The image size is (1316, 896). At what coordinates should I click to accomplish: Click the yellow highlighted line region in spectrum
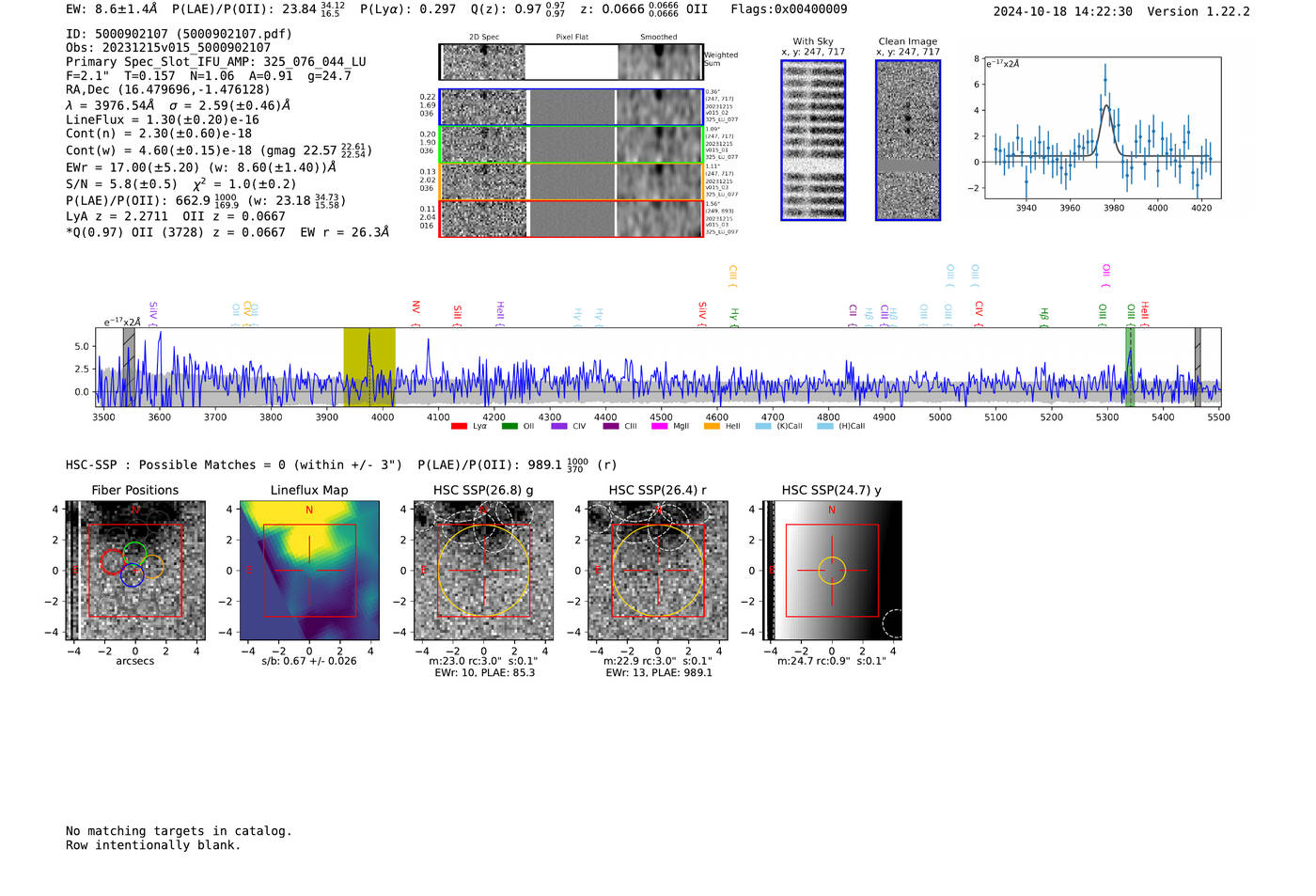tap(368, 368)
